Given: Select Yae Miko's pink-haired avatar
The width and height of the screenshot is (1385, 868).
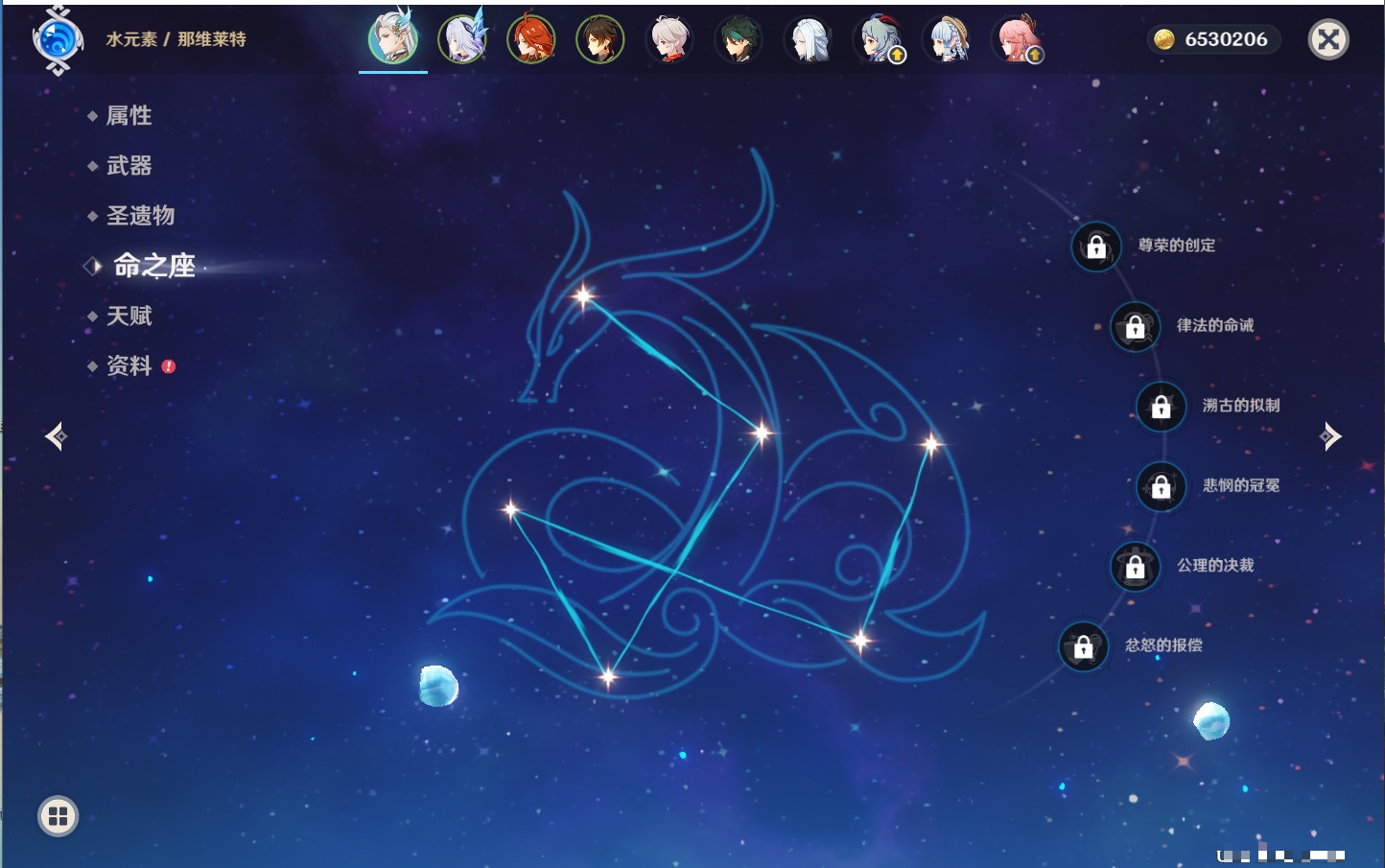Looking at the screenshot, I should point(1016,39).
